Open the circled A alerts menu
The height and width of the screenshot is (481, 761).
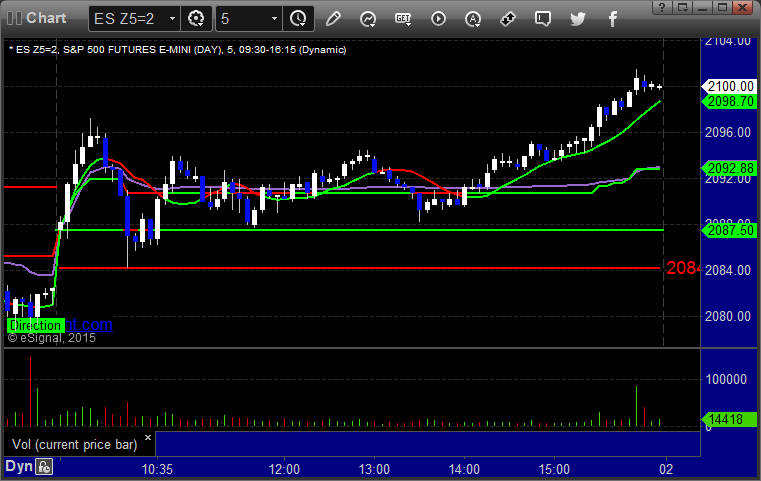(x=473, y=19)
